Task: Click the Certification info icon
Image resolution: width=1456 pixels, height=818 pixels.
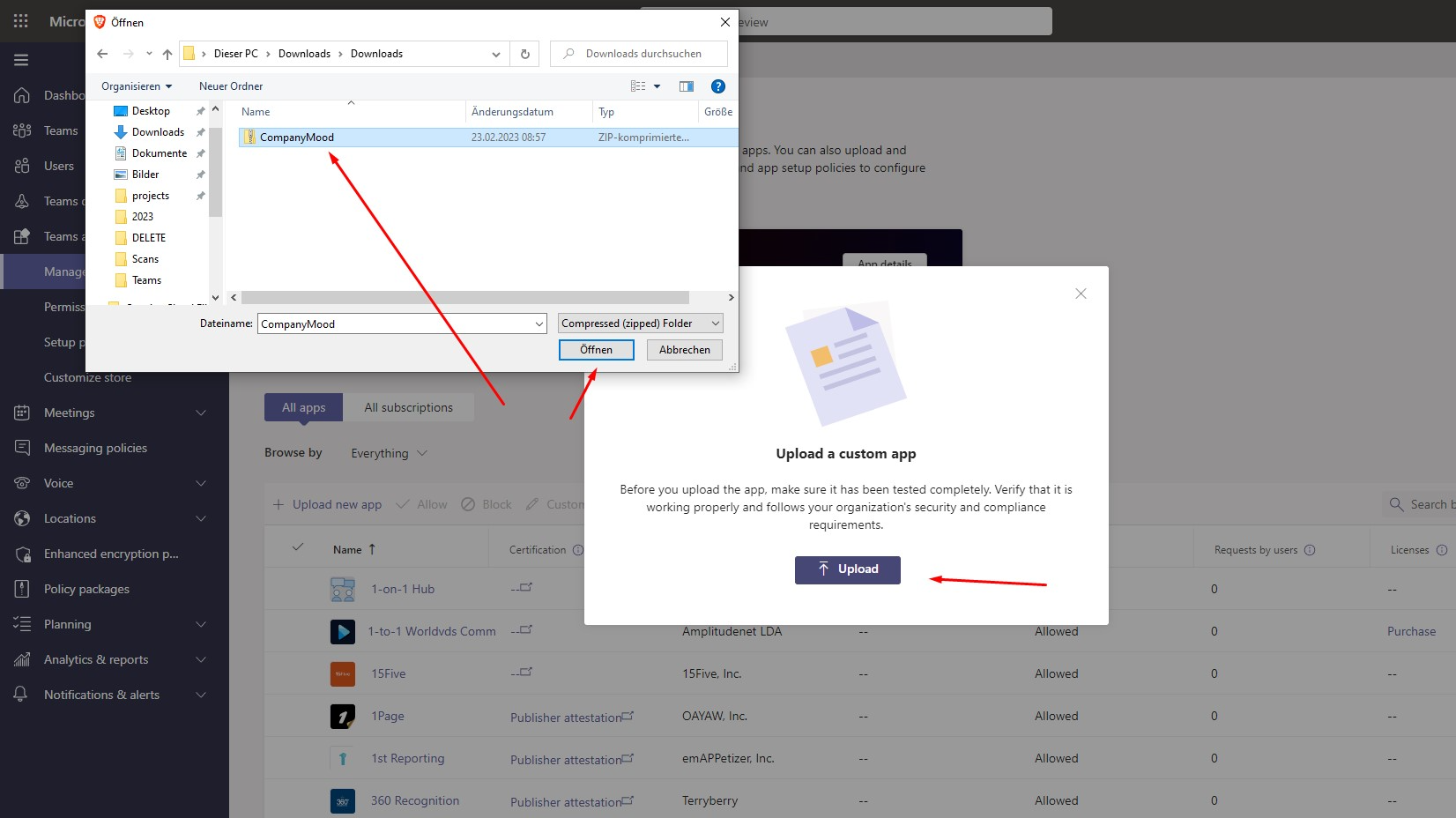Action: pos(578,550)
